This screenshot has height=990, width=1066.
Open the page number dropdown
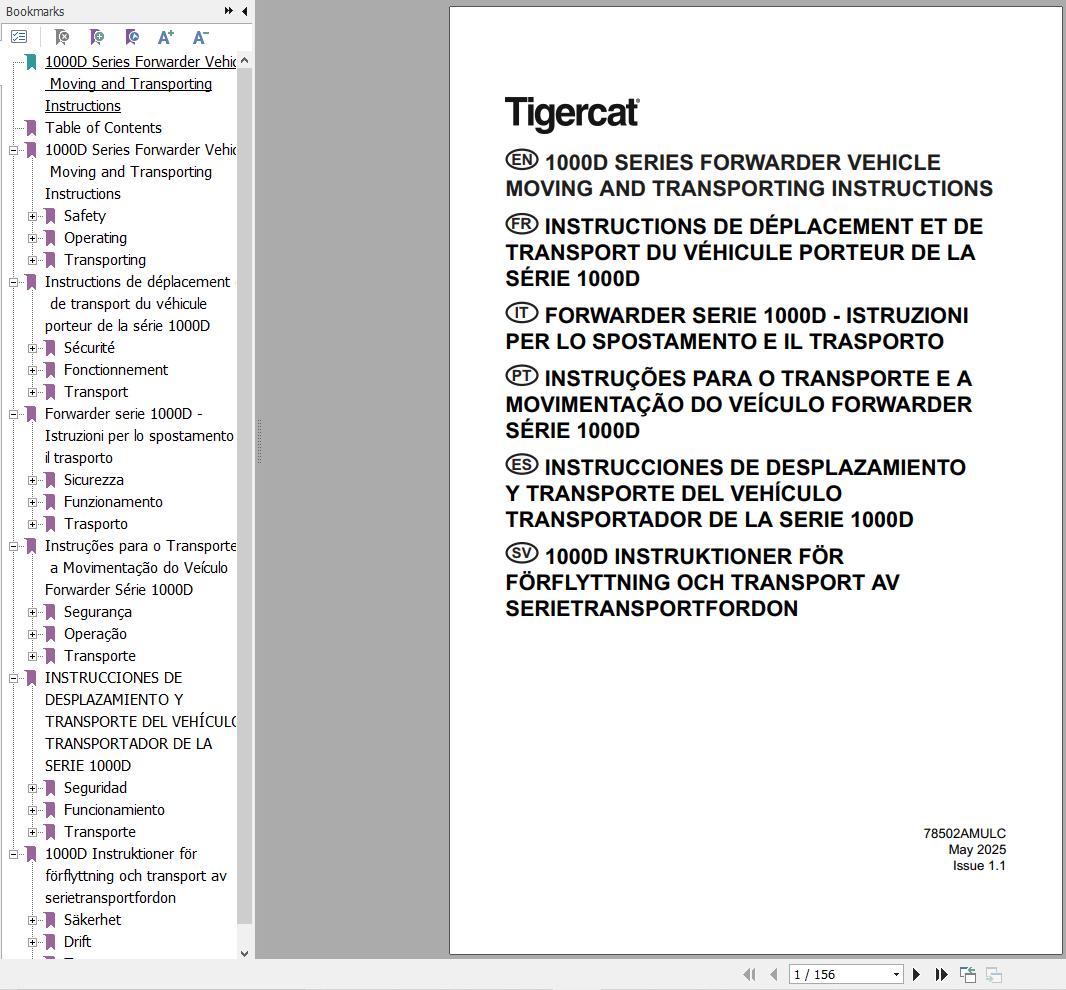coord(897,974)
